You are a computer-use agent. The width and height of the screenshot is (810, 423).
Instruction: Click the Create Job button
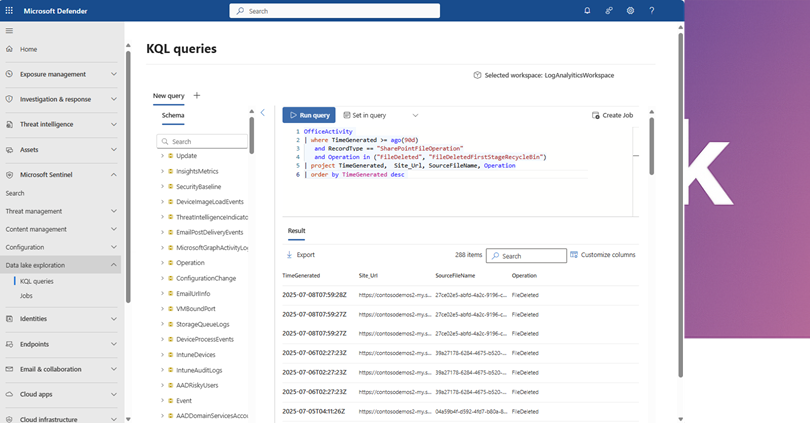coord(612,115)
